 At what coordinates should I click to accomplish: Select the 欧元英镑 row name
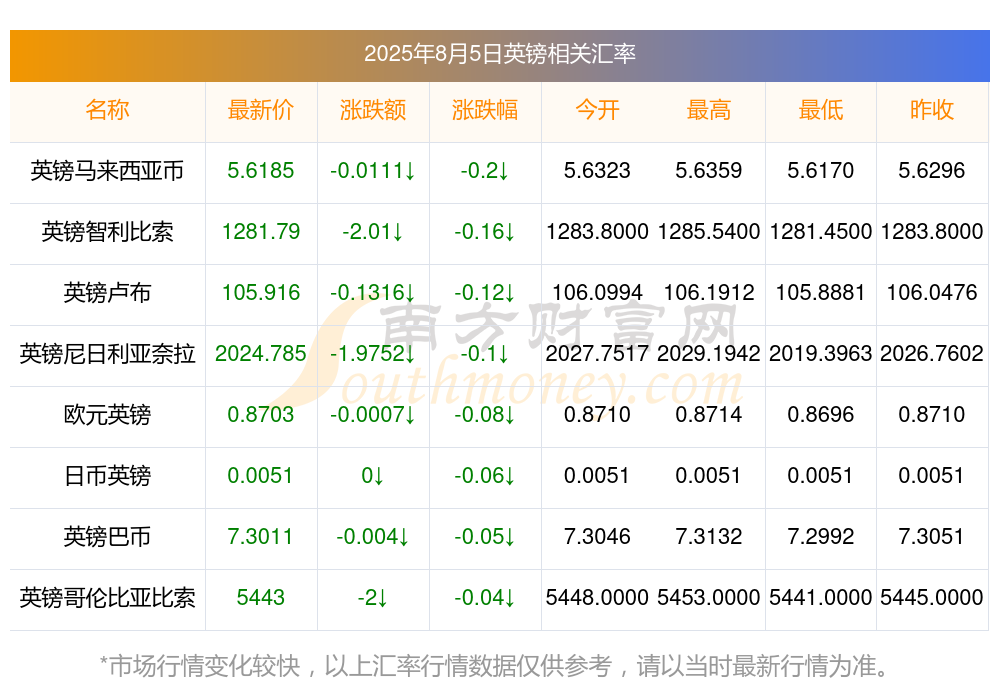pyautogui.click(x=107, y=415)
